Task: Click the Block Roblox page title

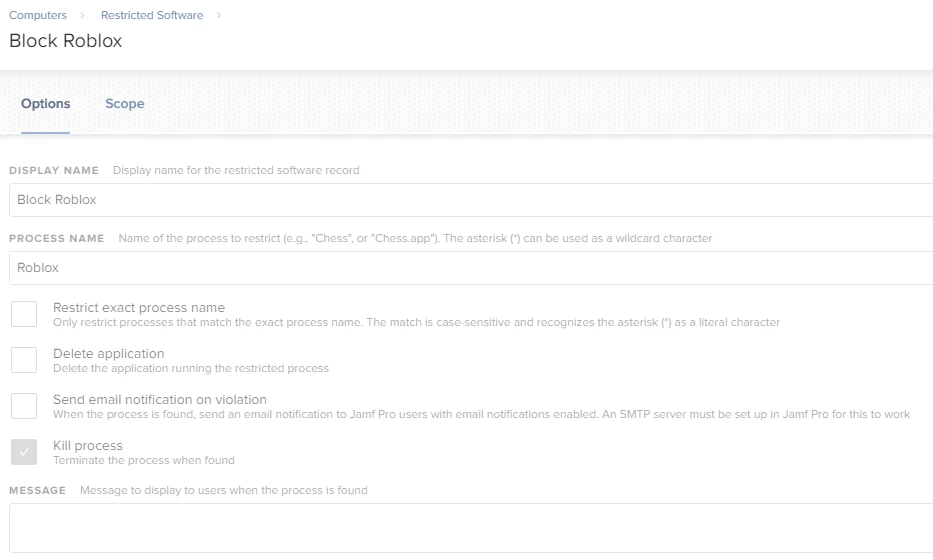Action: pyautogui.click(x=65, y=40)
